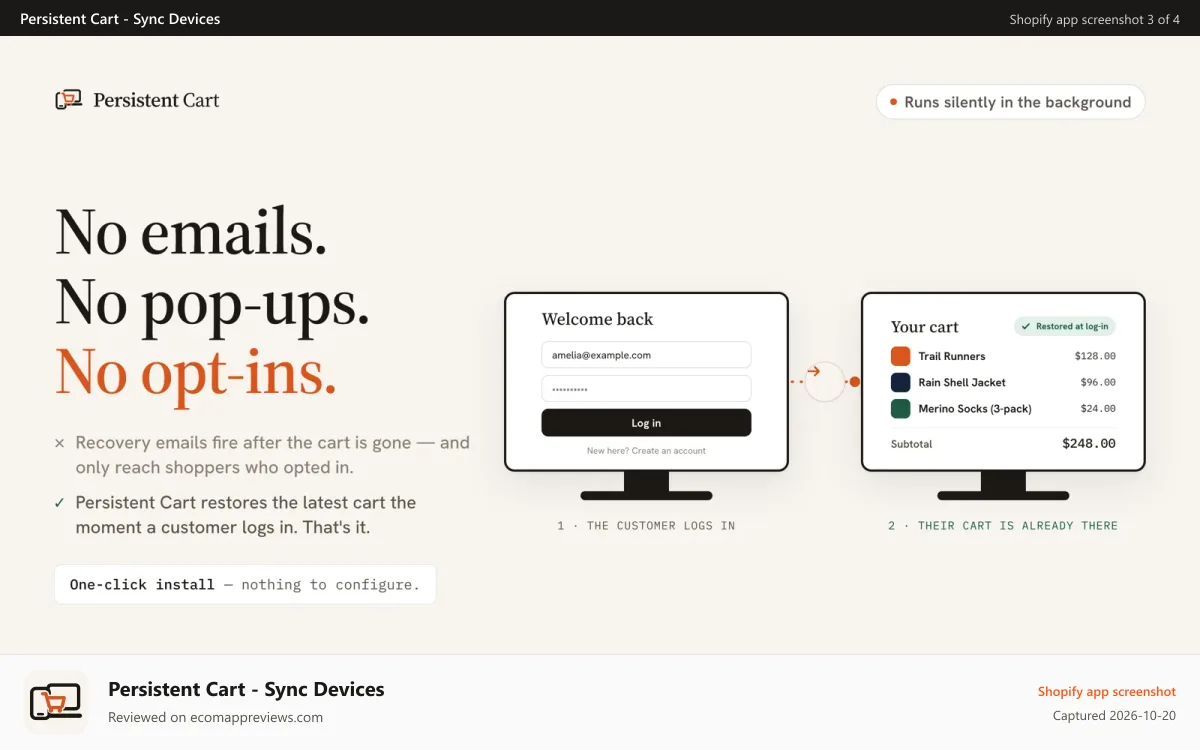Screen dimensions: 1200x750
Task: Click the footer Persistent Cart - Sync Devices title
Action: (246, 689)
